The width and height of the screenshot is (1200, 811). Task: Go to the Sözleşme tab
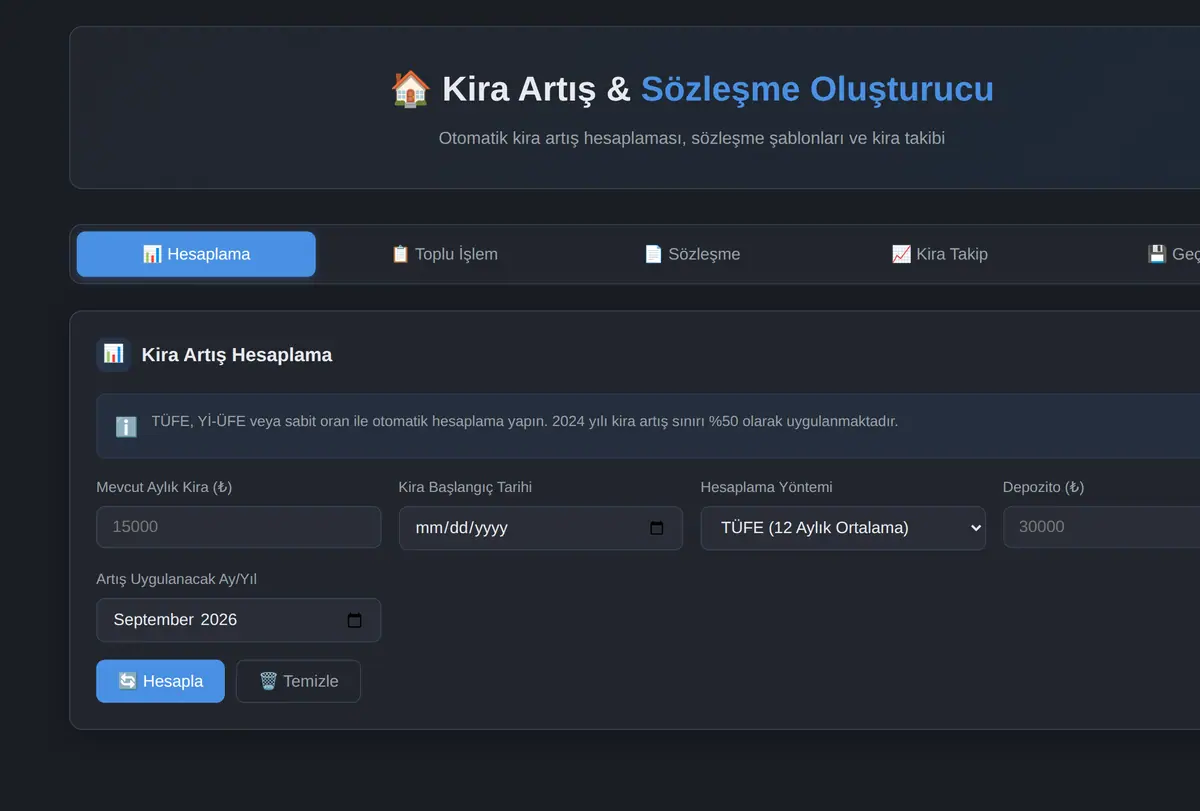click(692, 254)
